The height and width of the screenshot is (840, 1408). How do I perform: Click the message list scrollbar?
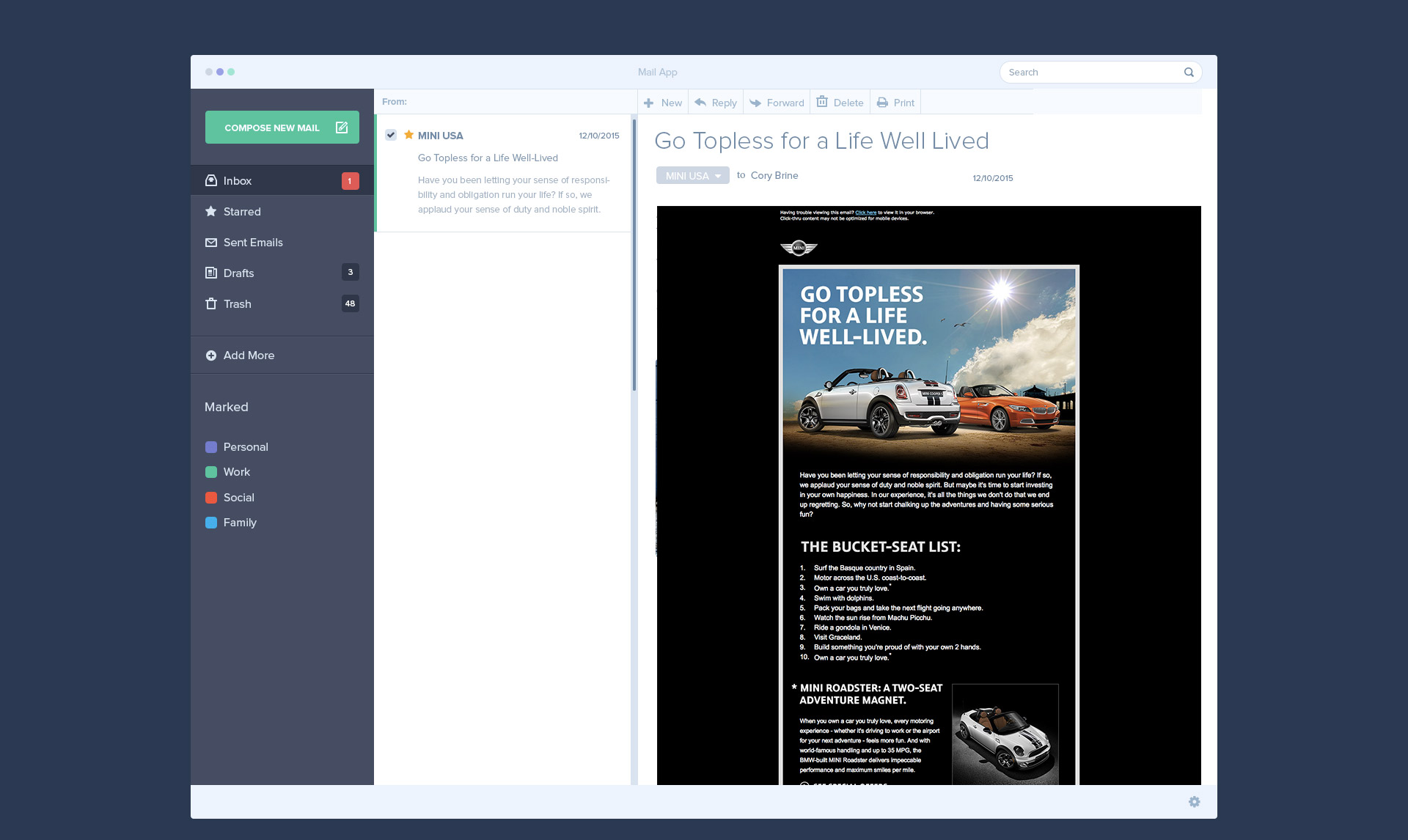[x=634, y=254]
